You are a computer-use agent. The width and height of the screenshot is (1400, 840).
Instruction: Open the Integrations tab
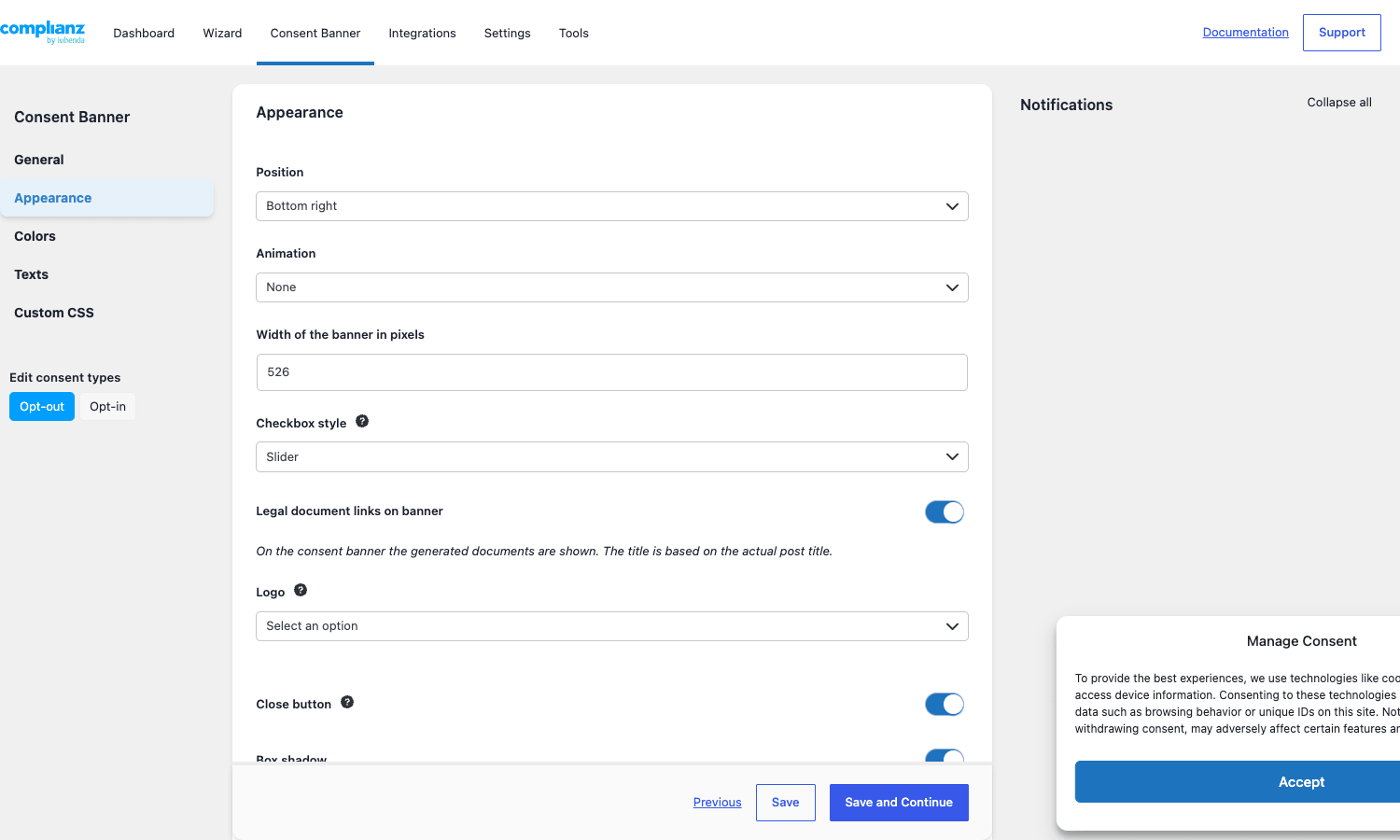coord(422,33)
